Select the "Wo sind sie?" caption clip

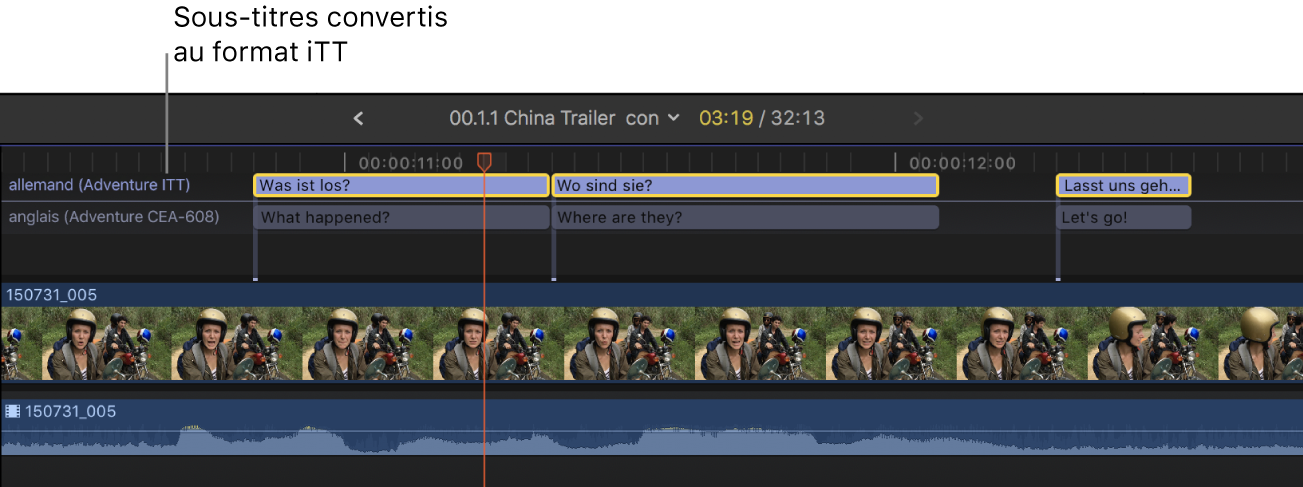coord(745,185)
